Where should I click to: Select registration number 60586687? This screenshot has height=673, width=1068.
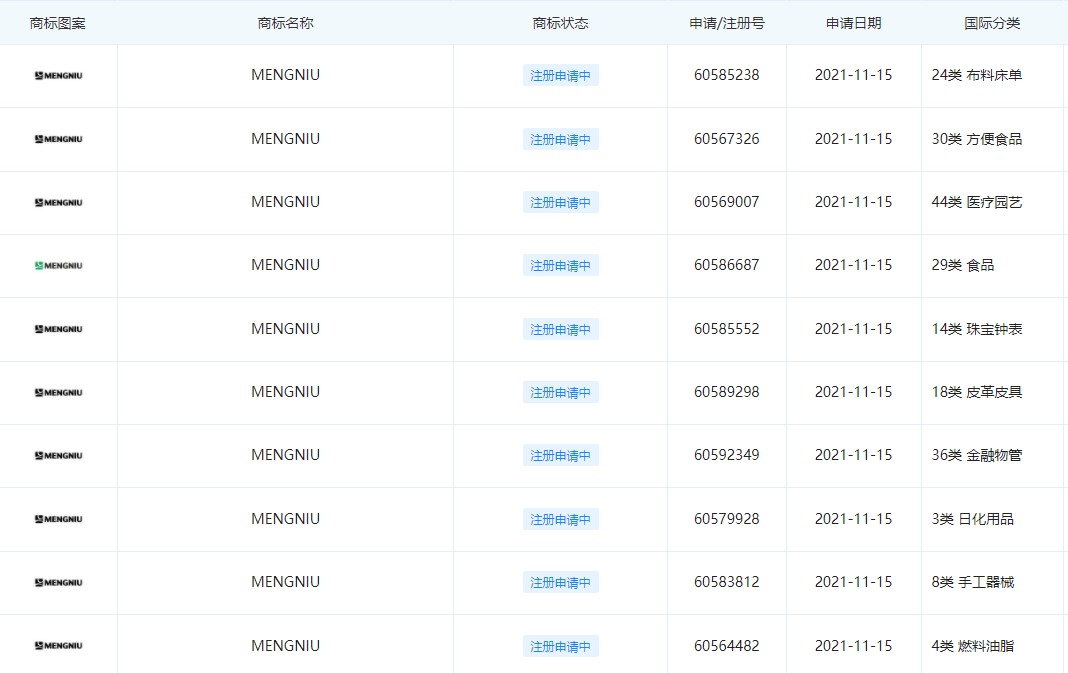(727, 265)
